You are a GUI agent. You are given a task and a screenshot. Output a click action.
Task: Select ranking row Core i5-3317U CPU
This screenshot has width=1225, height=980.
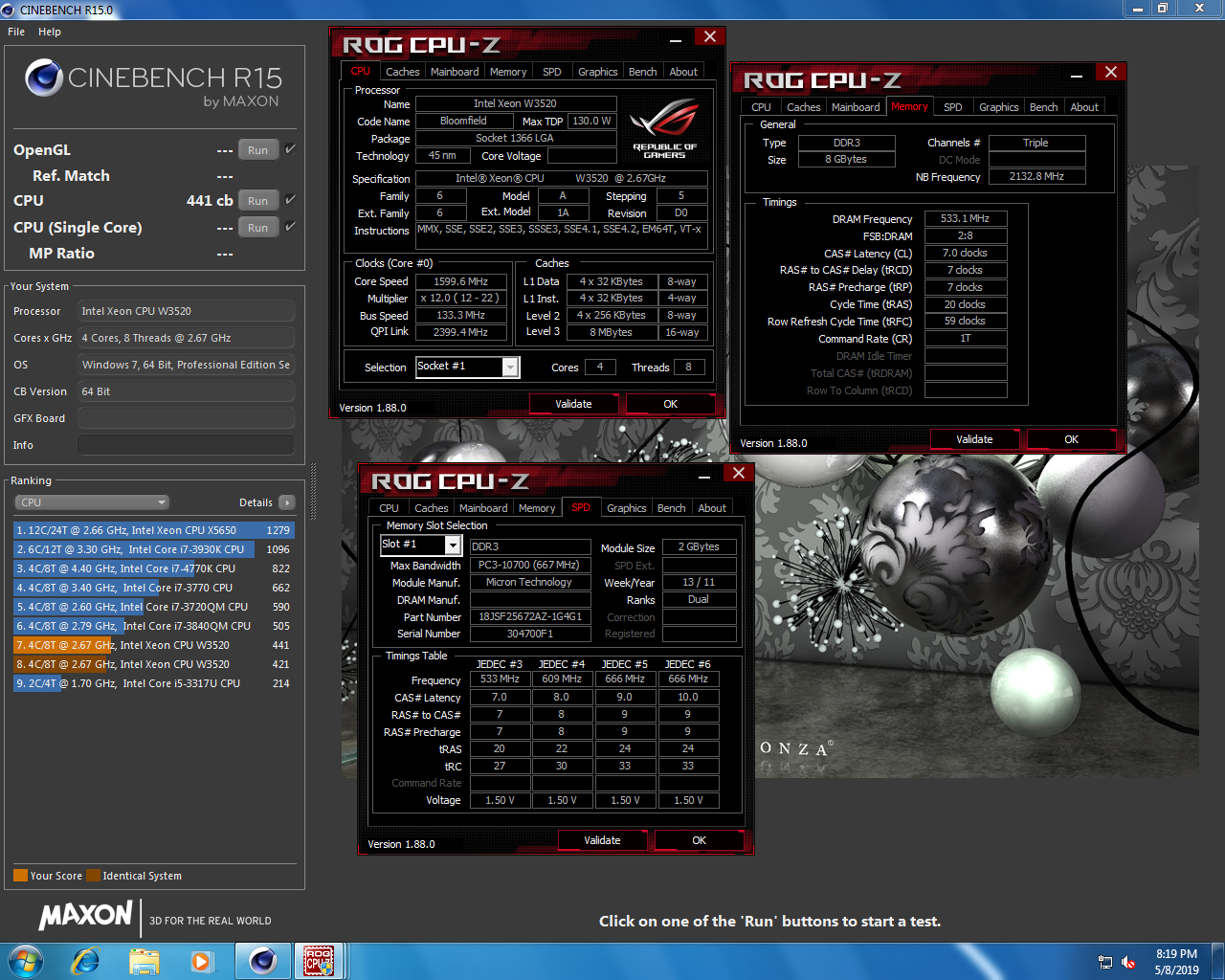point(153,683)
